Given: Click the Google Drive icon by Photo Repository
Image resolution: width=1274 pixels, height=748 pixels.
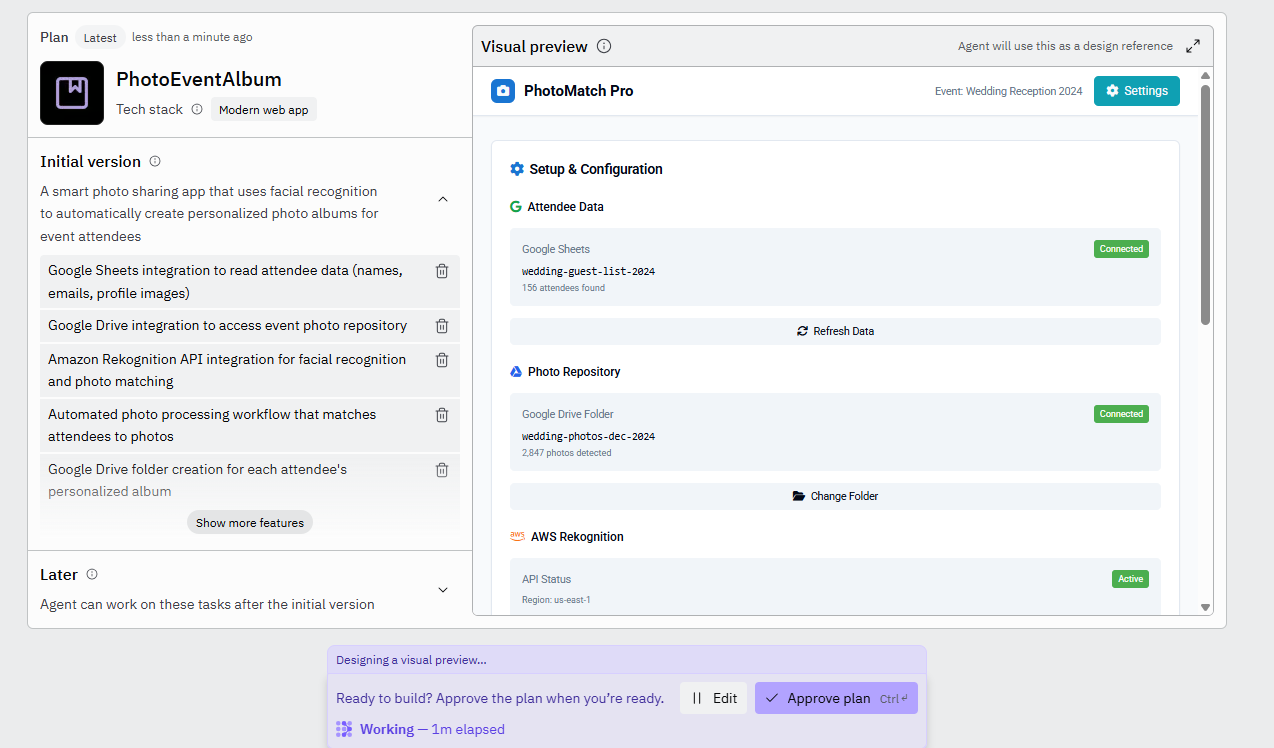Looking at the screenshot, I should pos(516,372).
